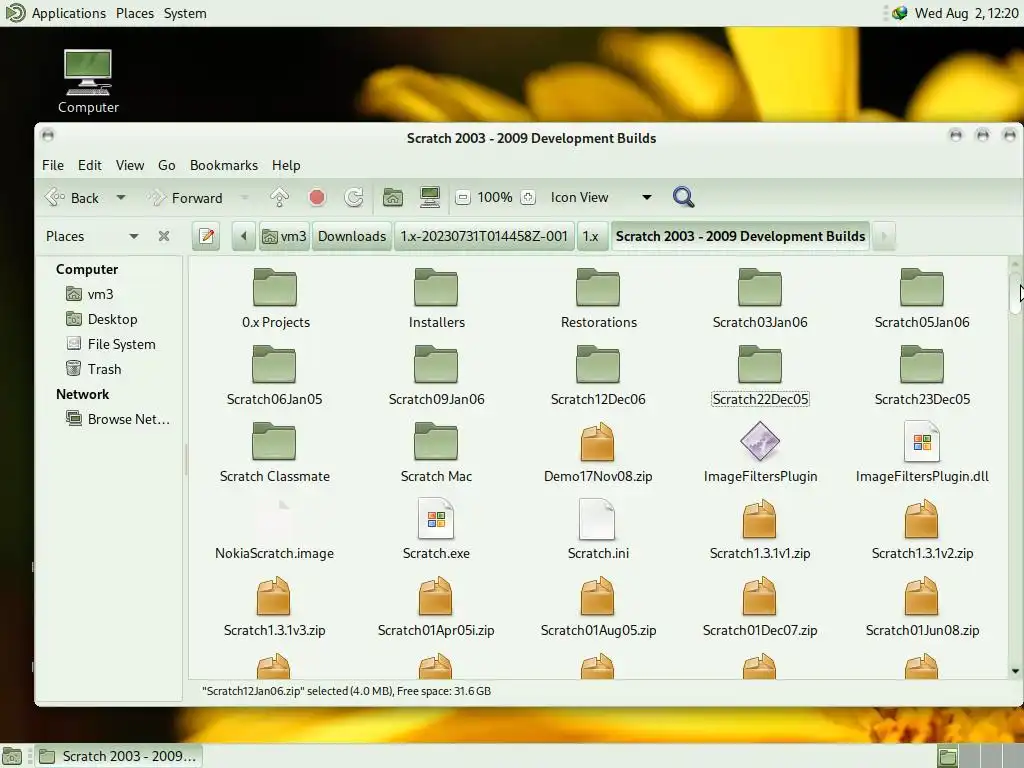Click the 1.x path bar button
1024x768 pixels.
coord(590,236)
